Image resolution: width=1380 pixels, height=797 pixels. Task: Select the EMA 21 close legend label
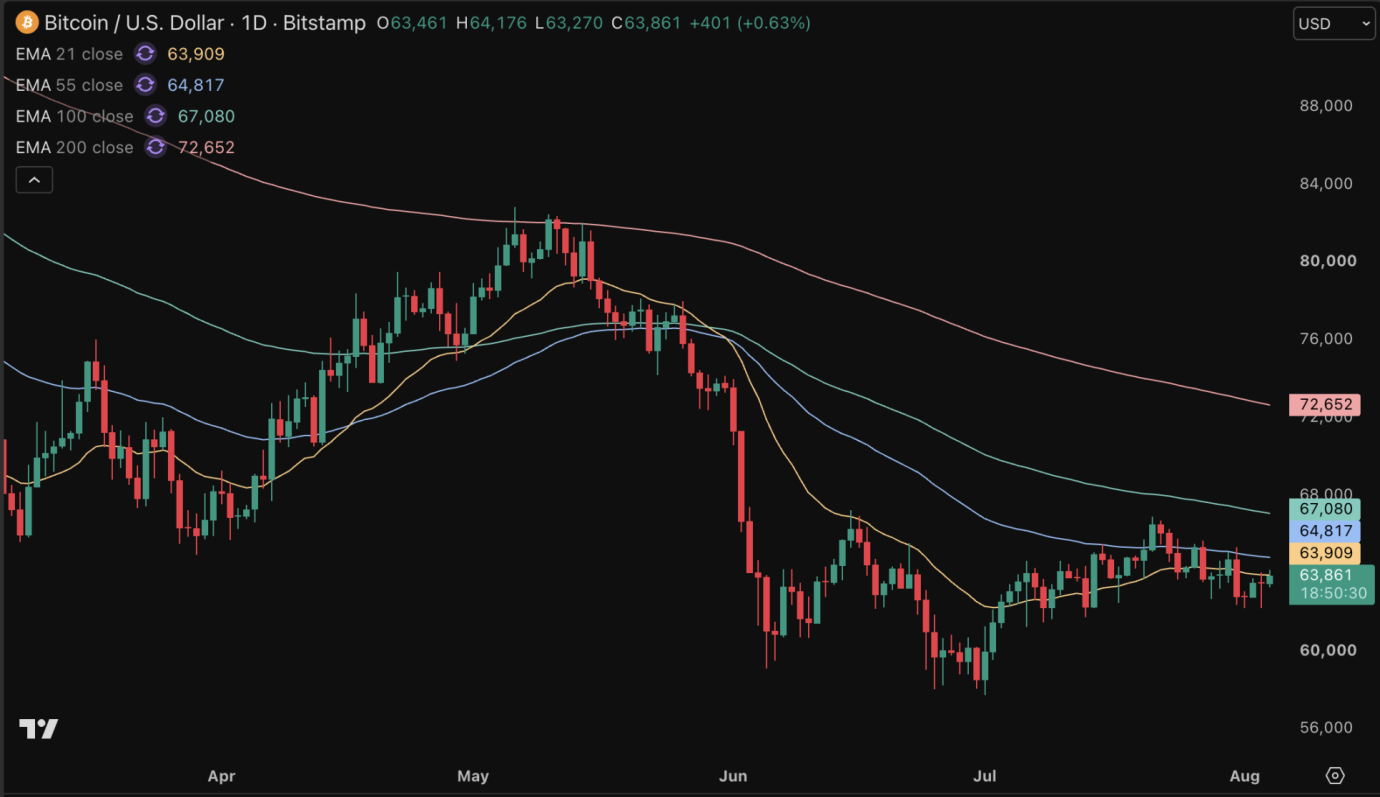coord(69,54)
